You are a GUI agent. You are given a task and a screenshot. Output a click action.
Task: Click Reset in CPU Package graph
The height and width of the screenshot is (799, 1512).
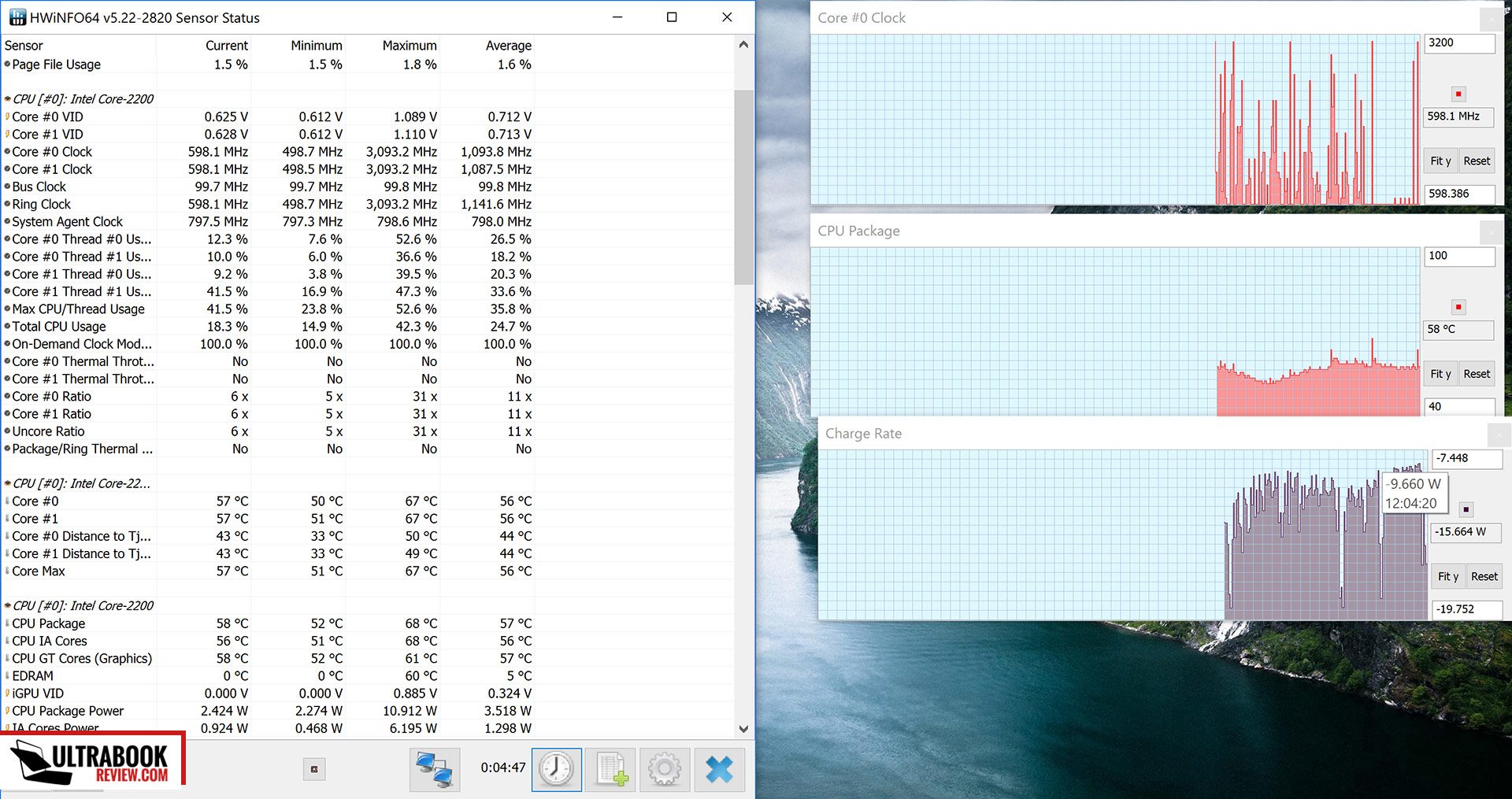click(x=1477, y=374)
